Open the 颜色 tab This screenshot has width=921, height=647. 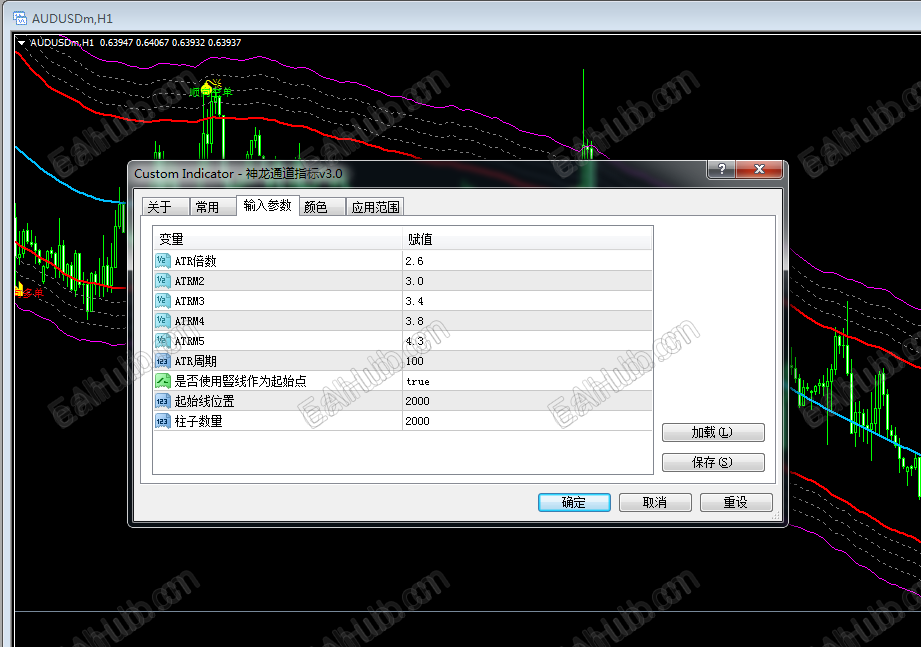click(x=322, y=207)
